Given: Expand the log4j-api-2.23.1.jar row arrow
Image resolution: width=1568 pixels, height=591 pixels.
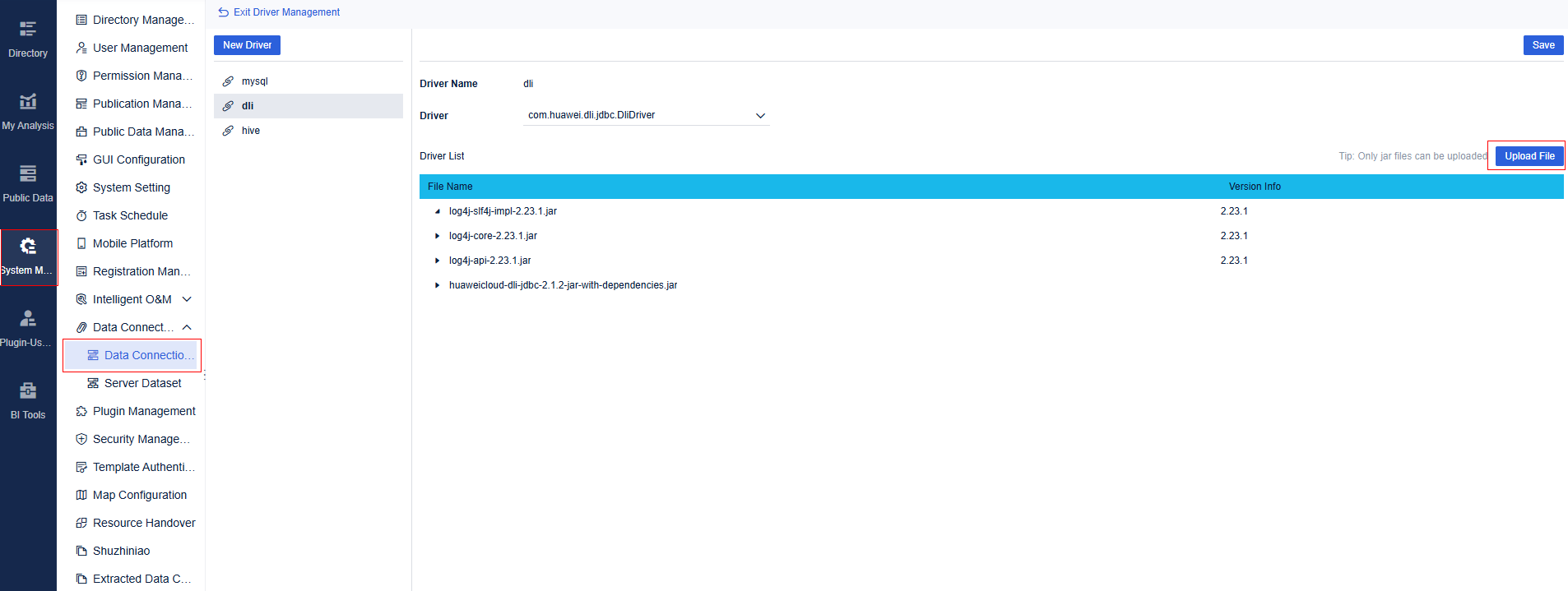Looking at the screenshot, I should point(437,261).
